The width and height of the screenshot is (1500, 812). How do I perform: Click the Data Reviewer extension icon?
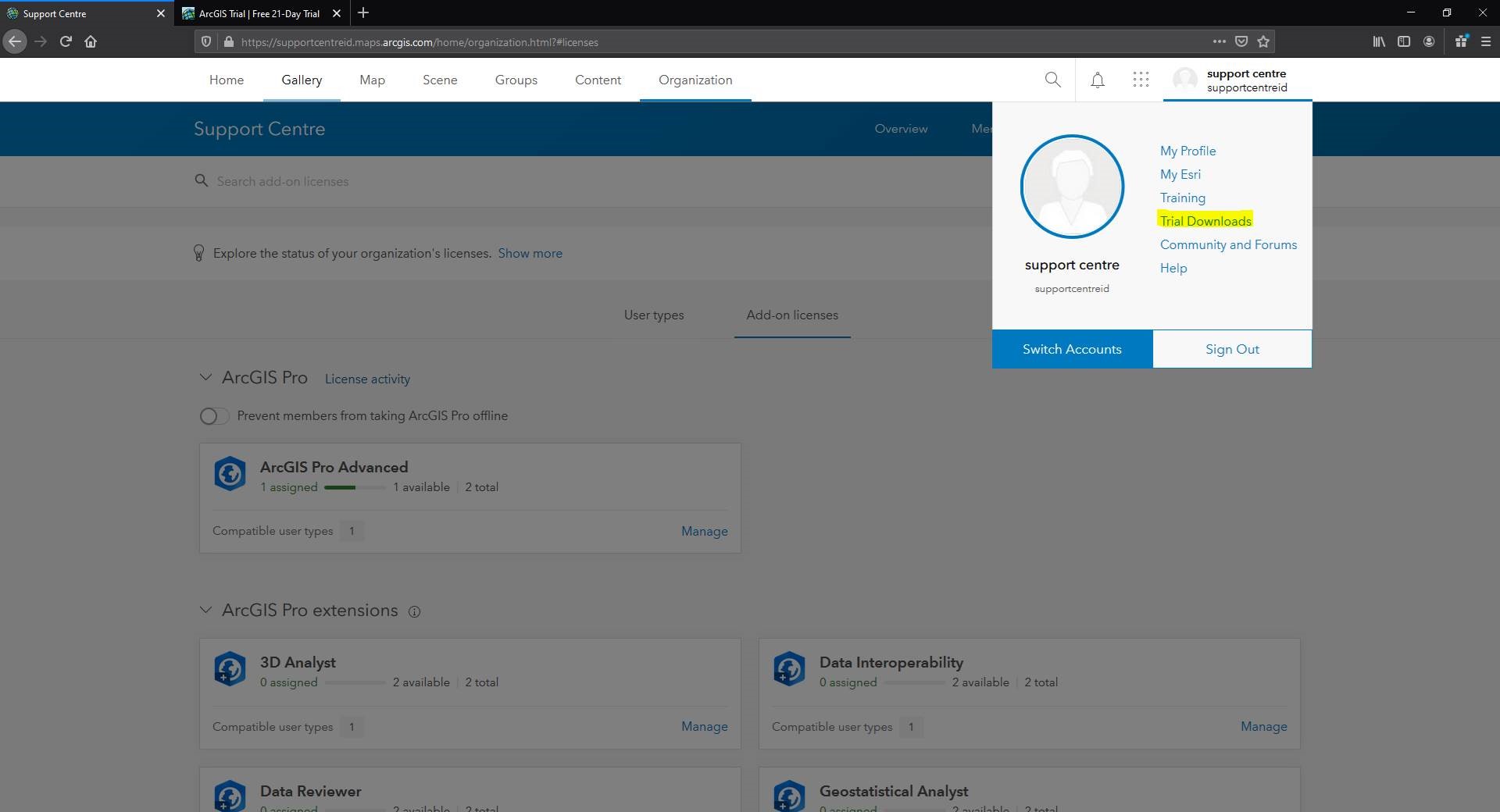click(230, 796)
